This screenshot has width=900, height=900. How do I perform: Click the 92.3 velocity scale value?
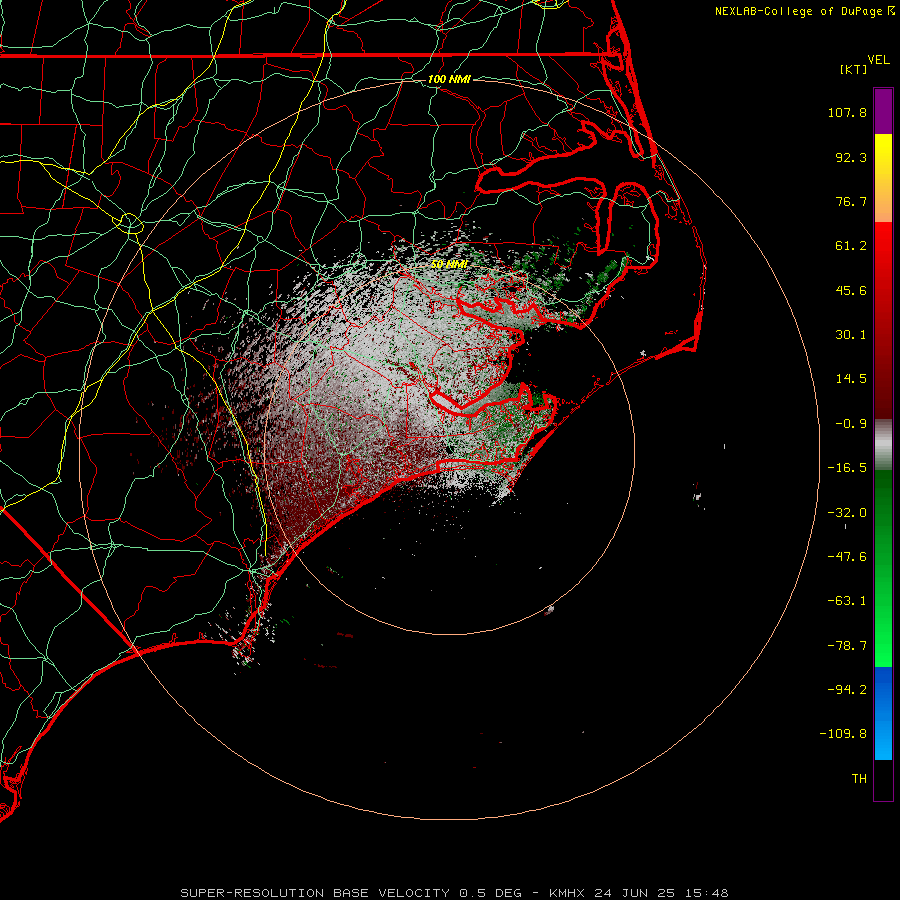coord(851,157)
